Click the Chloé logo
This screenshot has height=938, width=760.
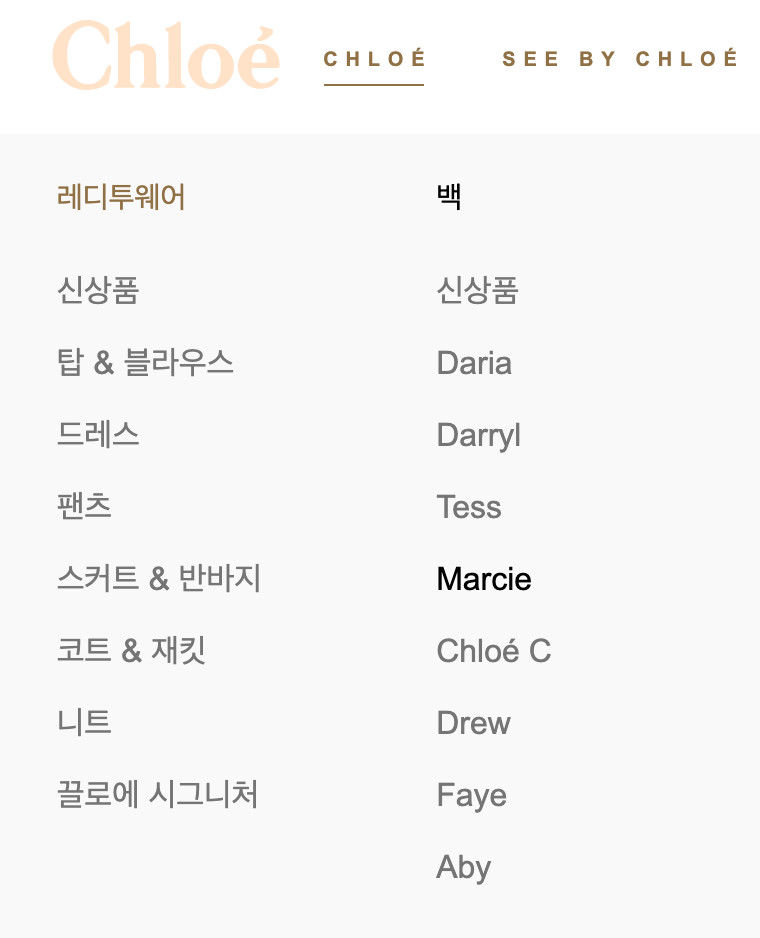pos(166,58)
